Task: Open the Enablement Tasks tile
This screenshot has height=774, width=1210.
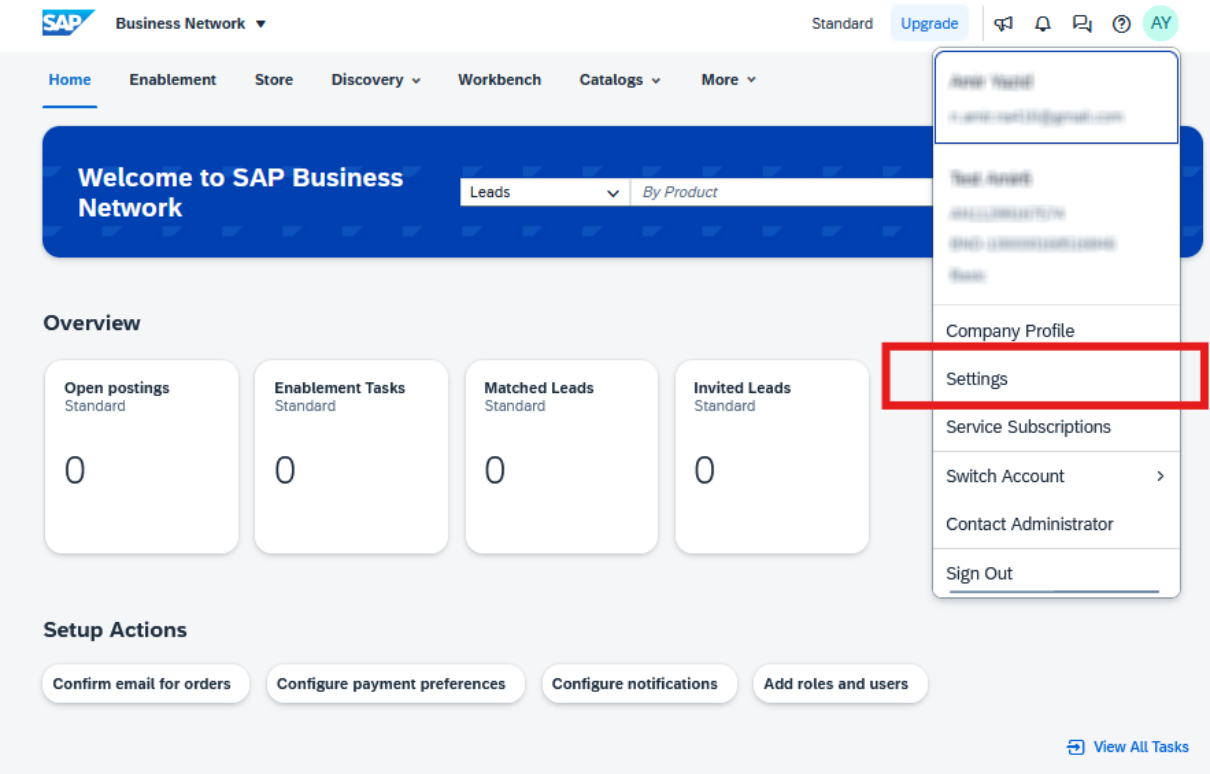Action: pos(352,457)
